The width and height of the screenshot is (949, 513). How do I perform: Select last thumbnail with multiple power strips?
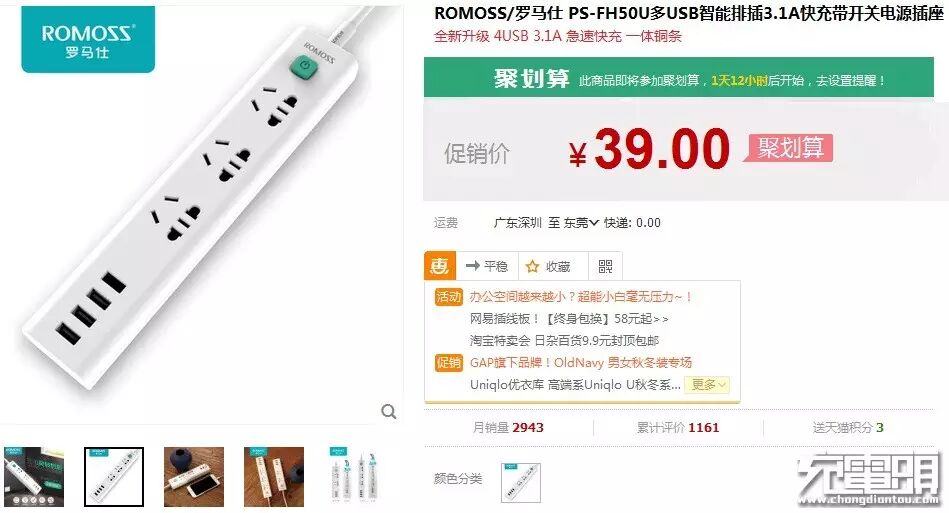(355, 475)
